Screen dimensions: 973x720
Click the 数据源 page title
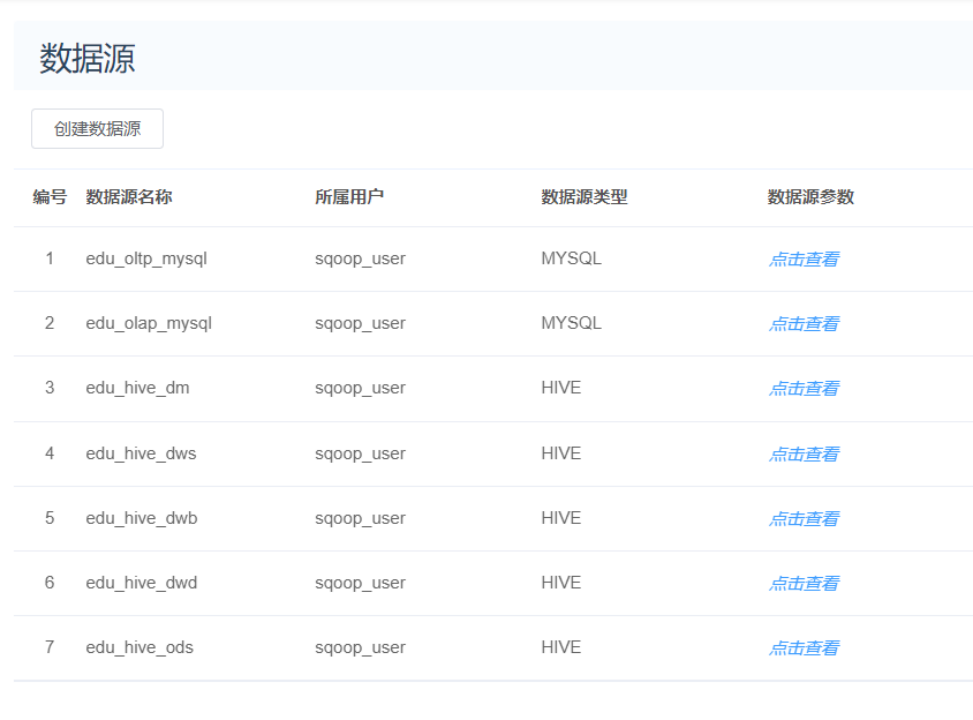tap(87, 59)
